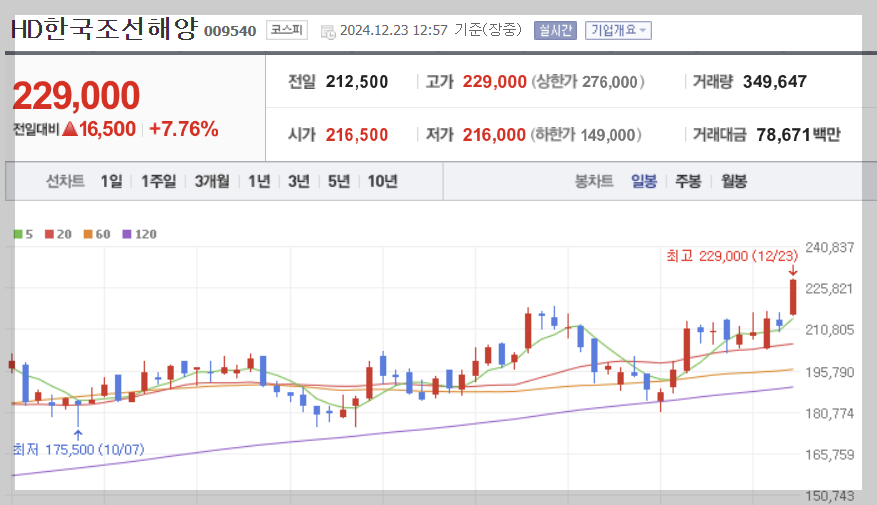Click the 상한가 276,000 text
Screen dimensions: 877x505
point(588,82)
